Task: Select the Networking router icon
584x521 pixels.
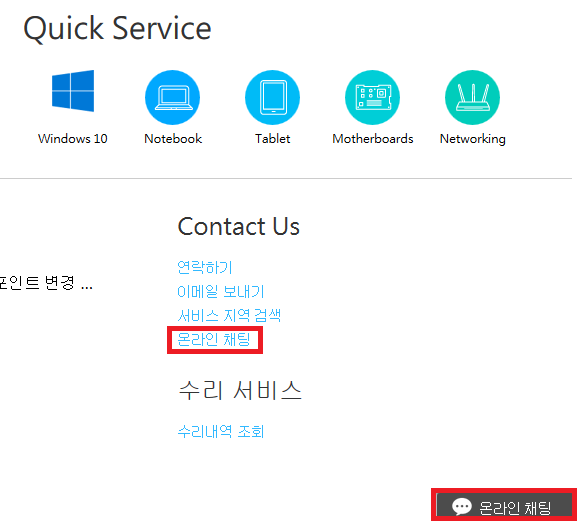Action: [x=472, y=98]
